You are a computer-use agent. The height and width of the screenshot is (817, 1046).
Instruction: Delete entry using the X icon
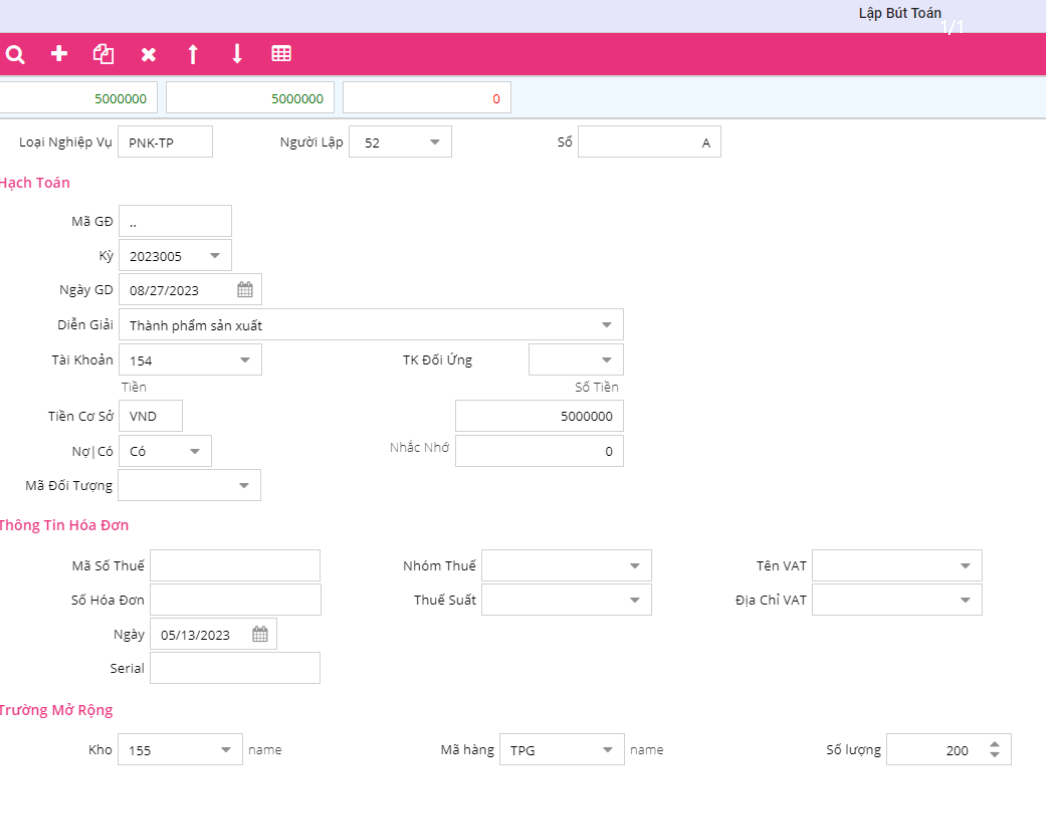[x=148, y=54]
